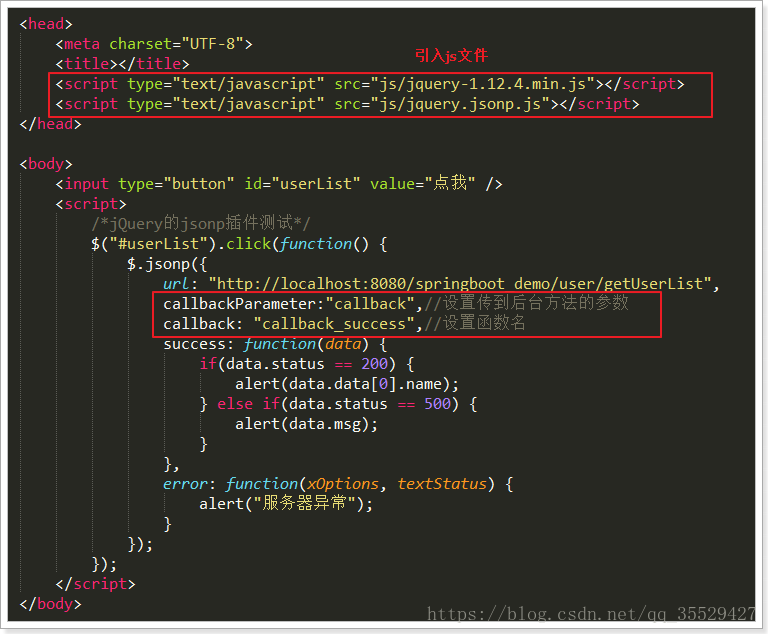This screenshot has height=634, width=768.
Task: Click the jquery.jsonp.js script line
Action: 347,104
